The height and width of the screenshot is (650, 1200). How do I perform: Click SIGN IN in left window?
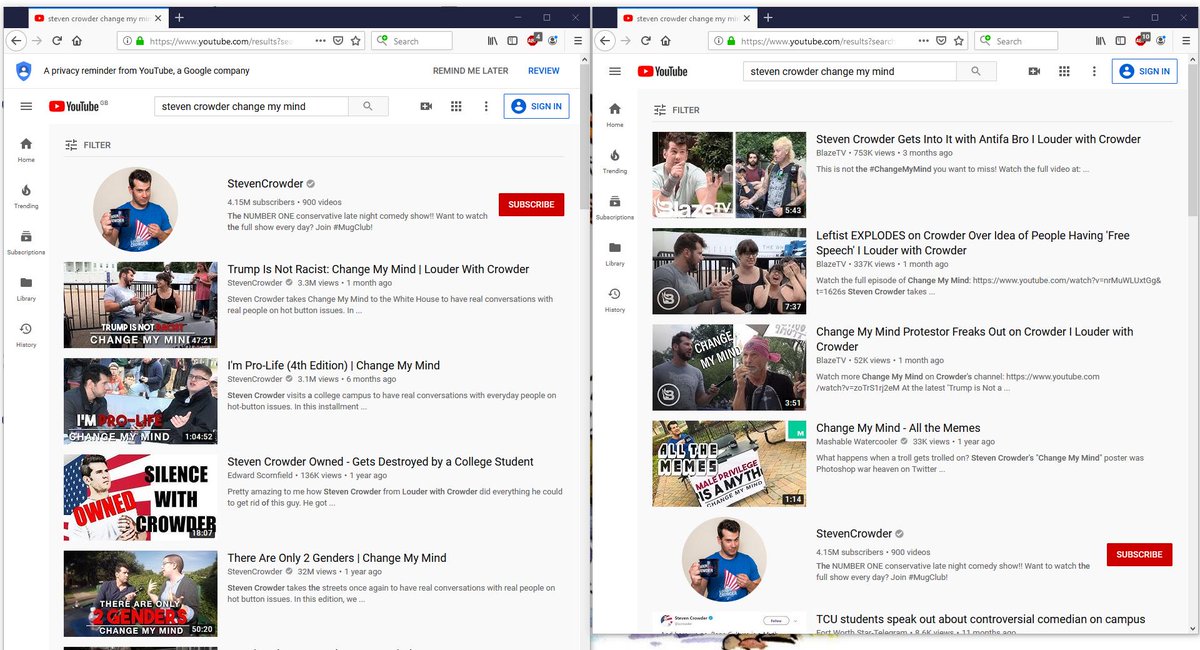pos(536,106)
